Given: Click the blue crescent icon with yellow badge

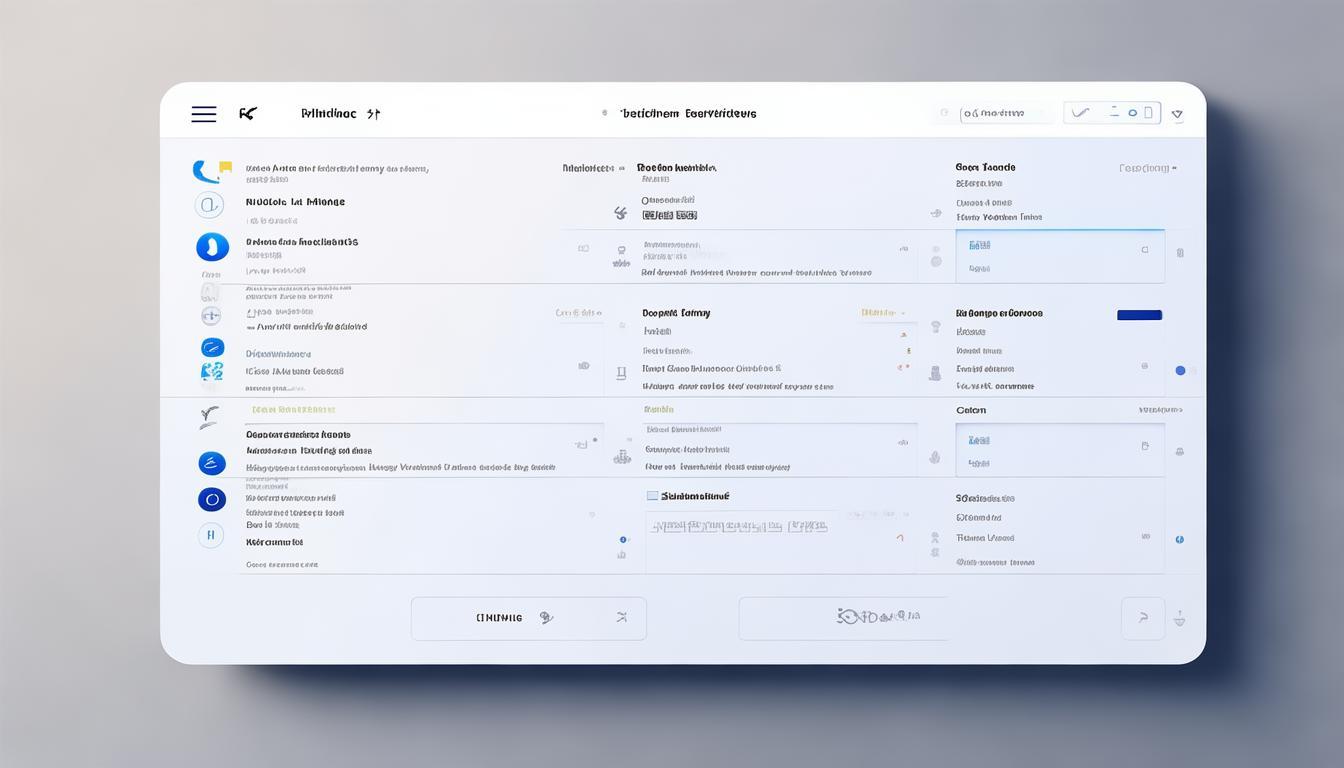Looking at the screenshot, I should 209,171.
